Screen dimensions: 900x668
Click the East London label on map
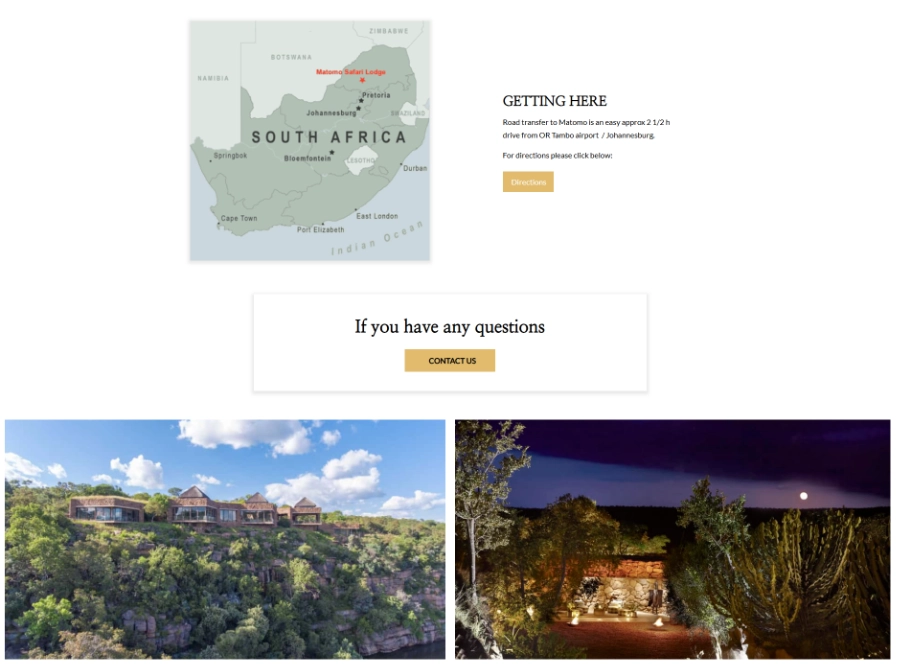[377, 216]
